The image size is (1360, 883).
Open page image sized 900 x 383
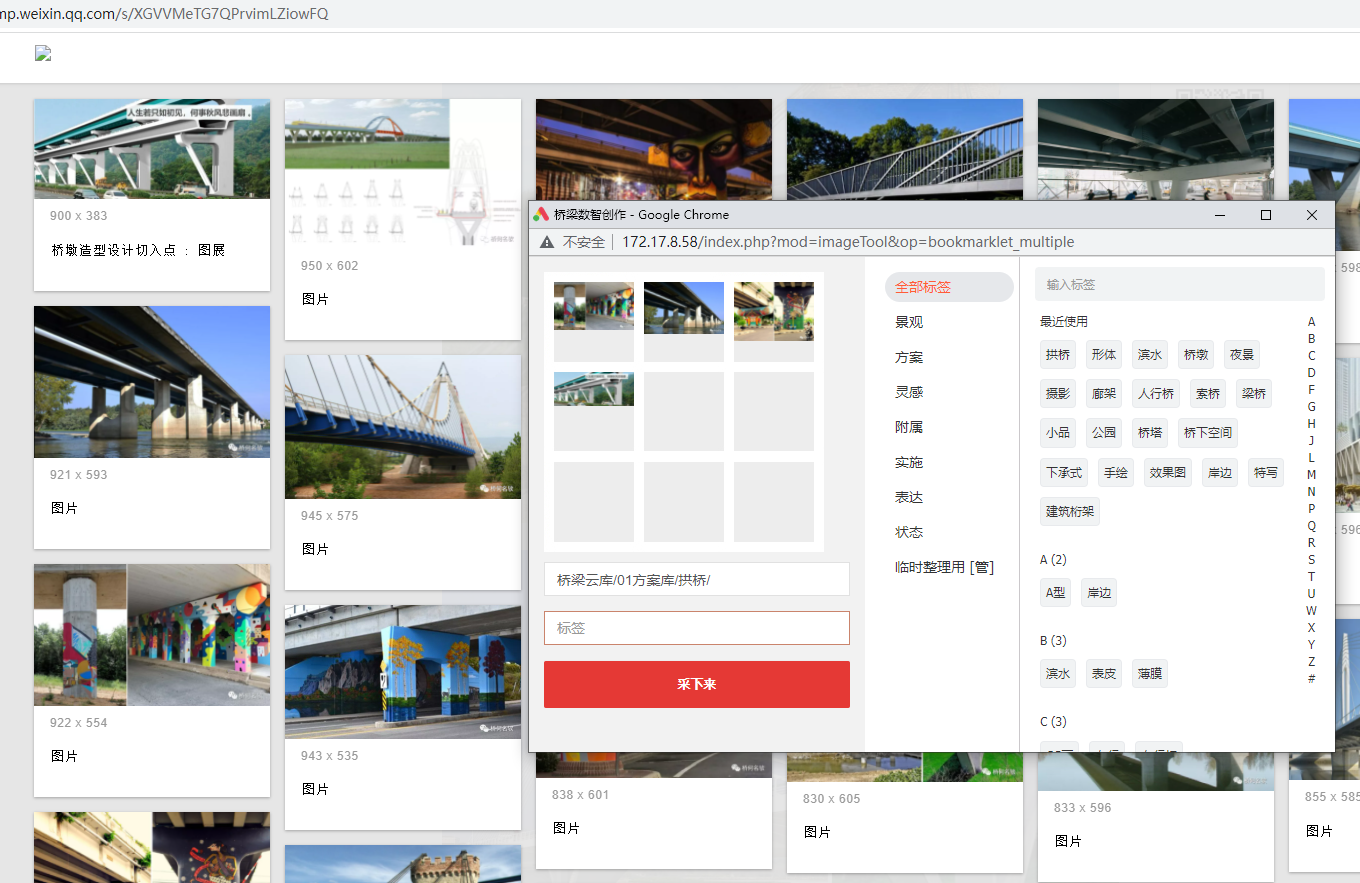coord(152,148)
